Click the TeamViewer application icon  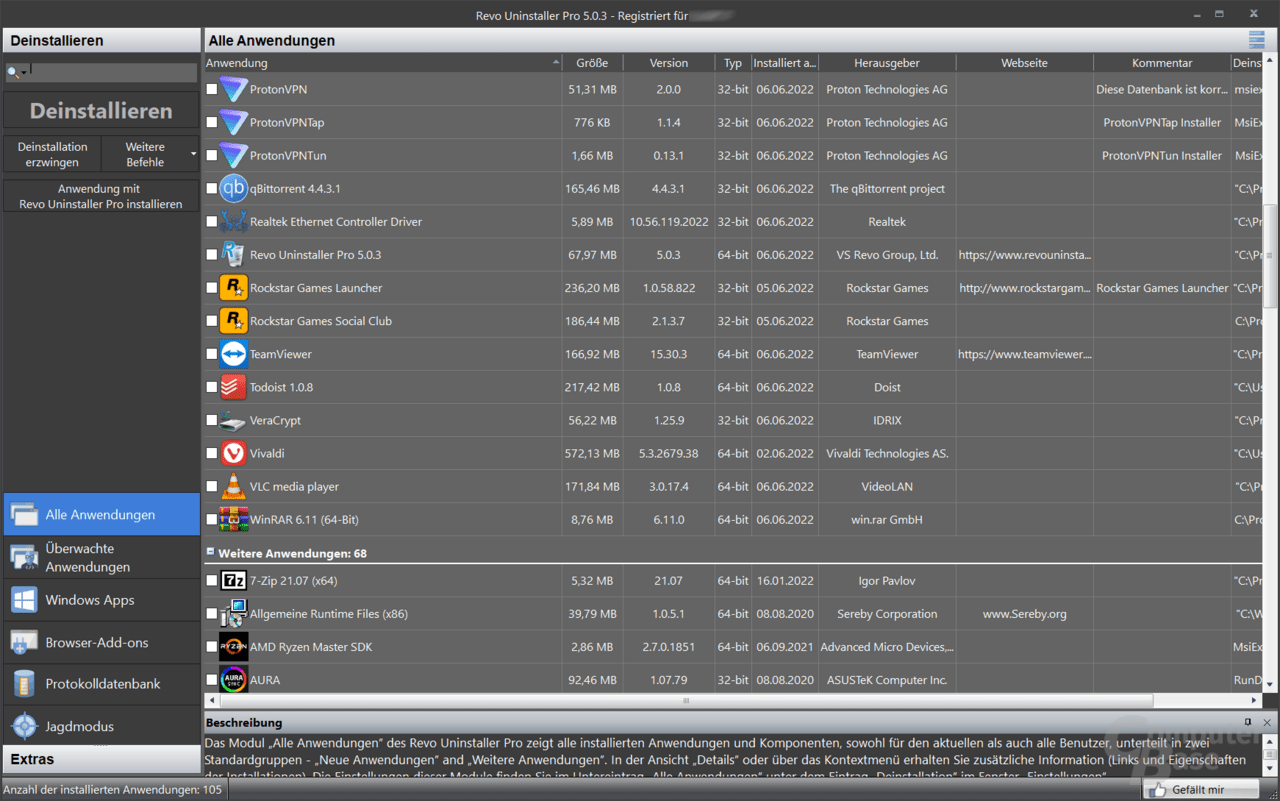233,353
